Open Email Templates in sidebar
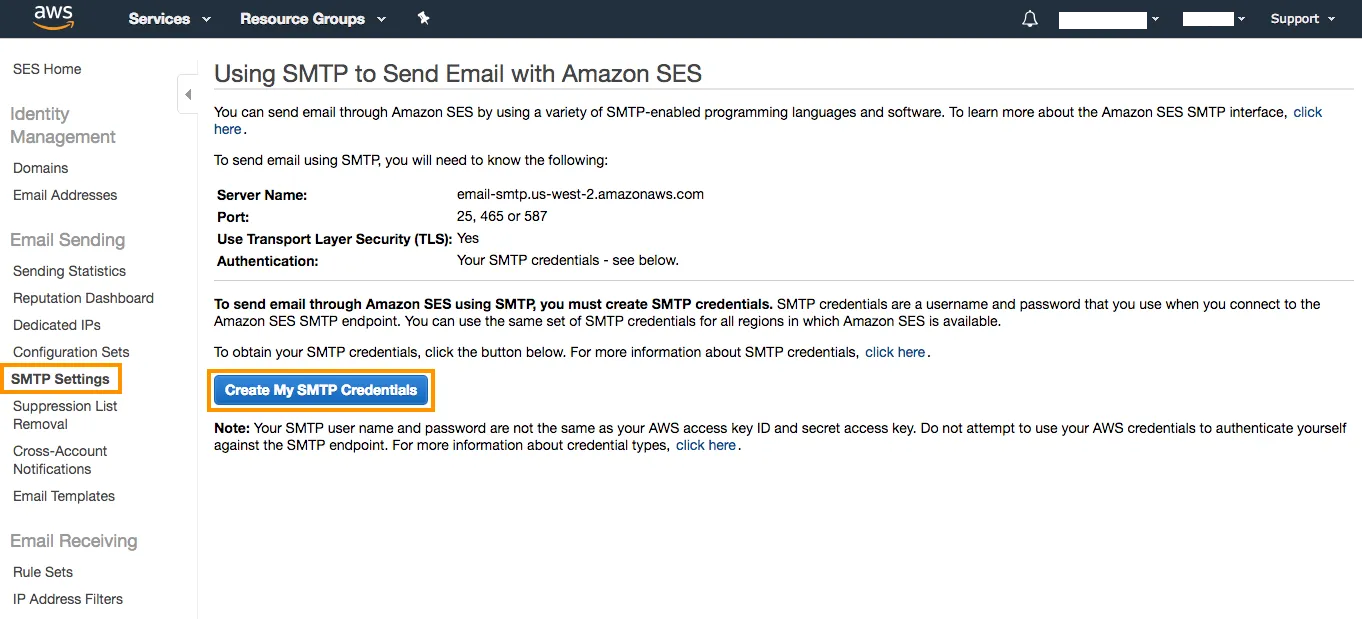This screenshot has width=1362, height=619. 64,496
